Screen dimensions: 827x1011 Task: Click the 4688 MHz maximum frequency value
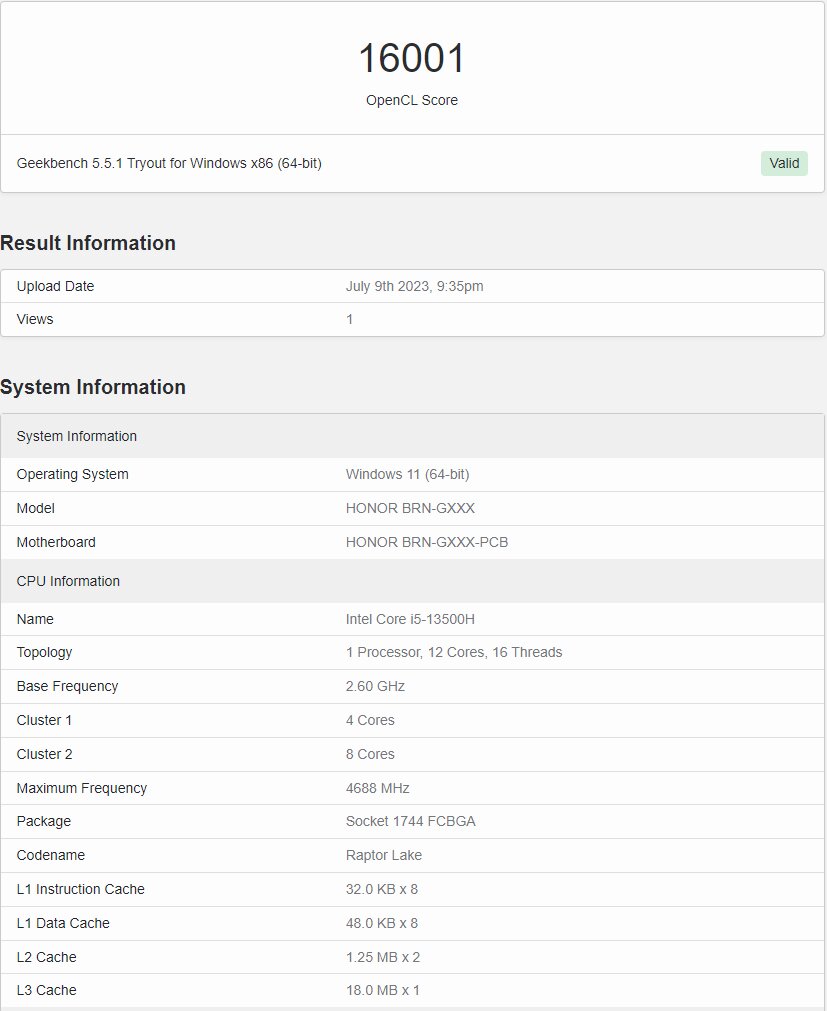coord(378,788)
